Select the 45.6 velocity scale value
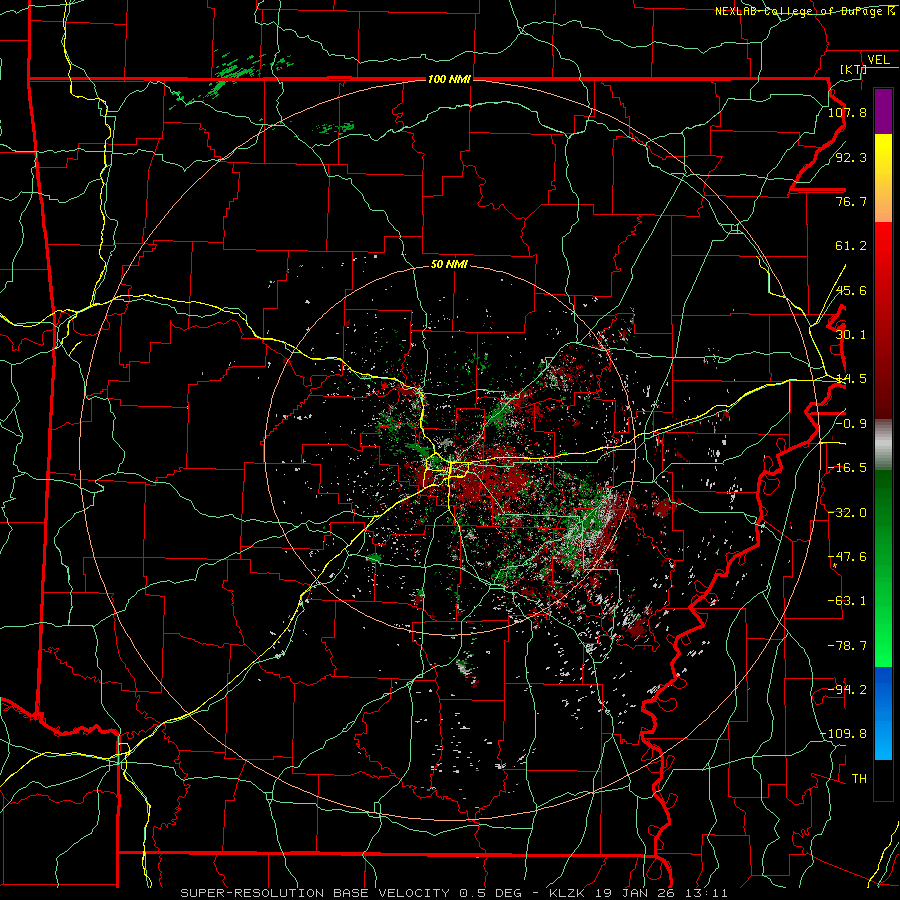Screen dimensions: 900x900 (x=851, y=290)
